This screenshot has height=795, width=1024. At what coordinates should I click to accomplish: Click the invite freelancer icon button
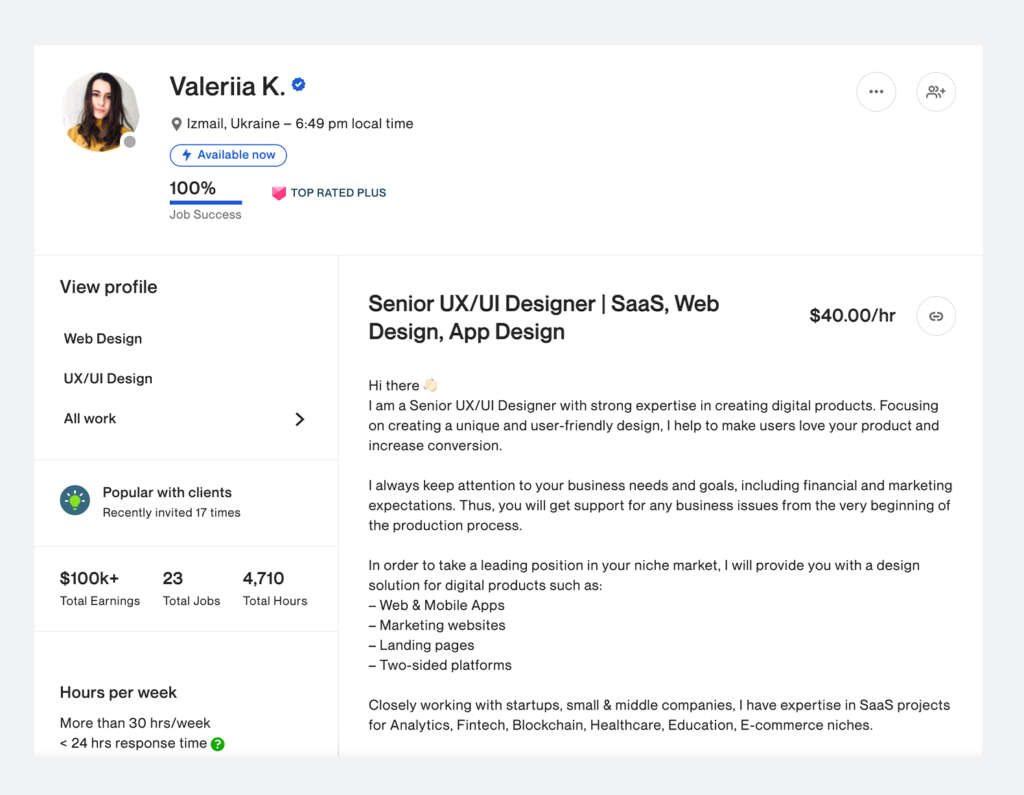click(936, 92)
